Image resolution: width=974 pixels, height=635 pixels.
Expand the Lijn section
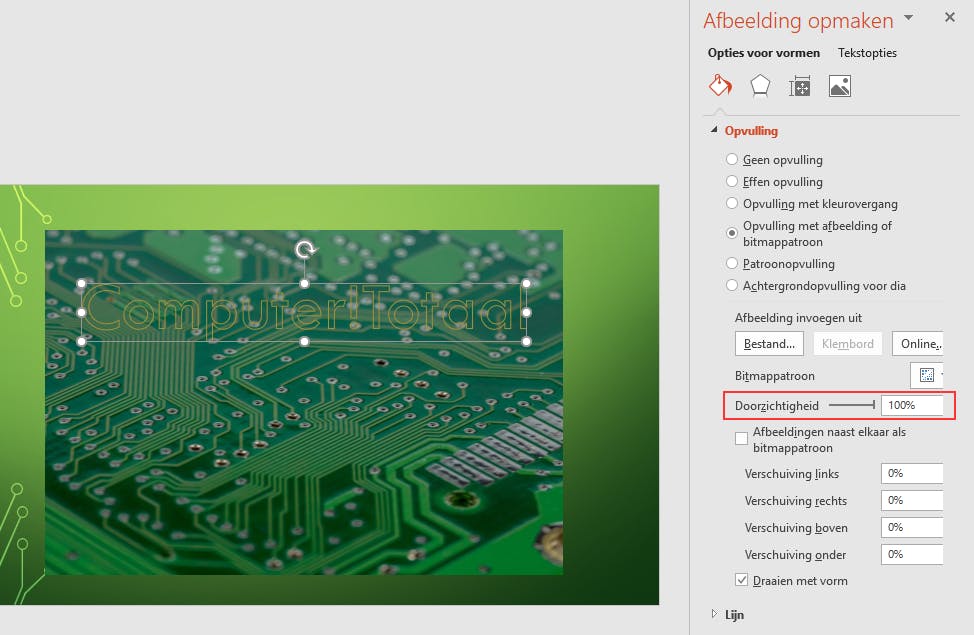click(714, 614)
